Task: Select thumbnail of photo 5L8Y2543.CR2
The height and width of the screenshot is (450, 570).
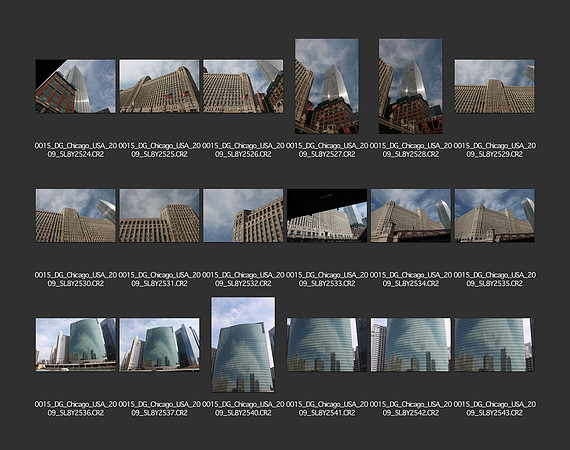Action: [494, 345]
